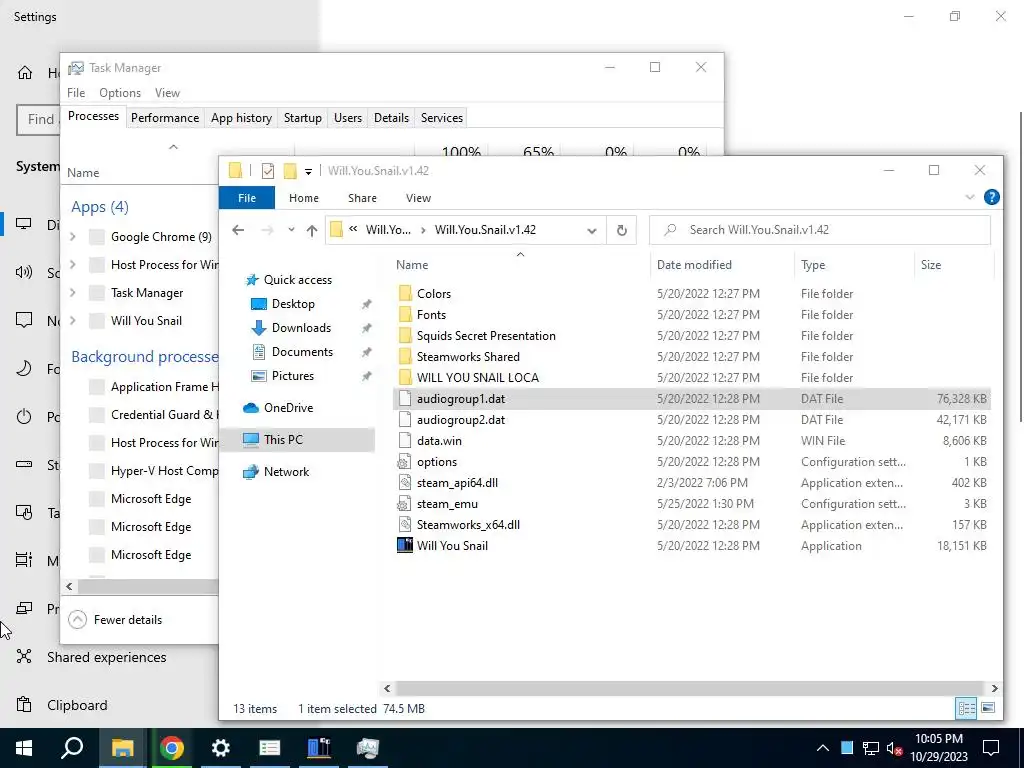The height and width of the screenshot is (768, 1024).
Task: Sort files by Size column
Action: point(931,264)
